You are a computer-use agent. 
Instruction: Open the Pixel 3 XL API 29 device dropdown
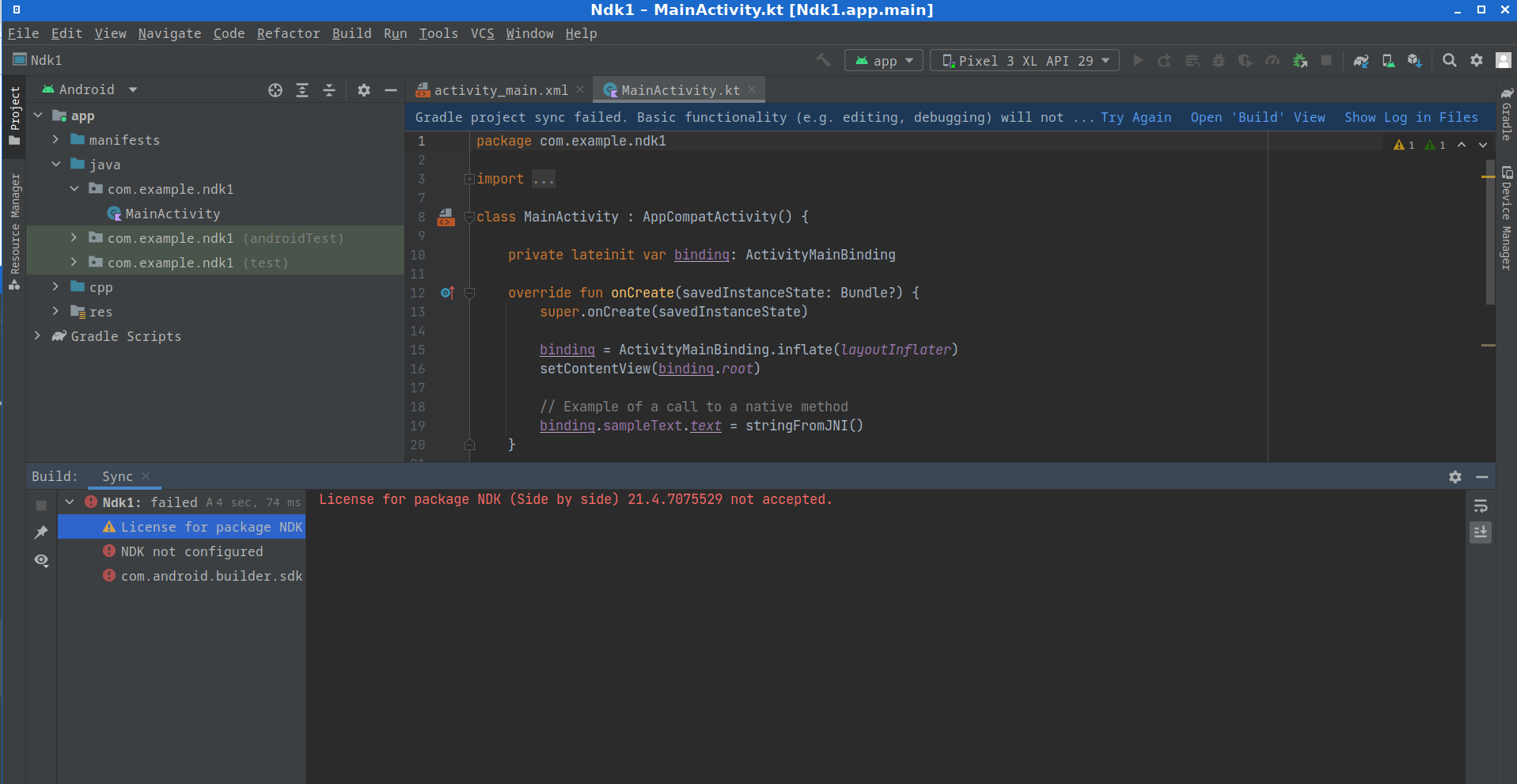(1025, 61)
